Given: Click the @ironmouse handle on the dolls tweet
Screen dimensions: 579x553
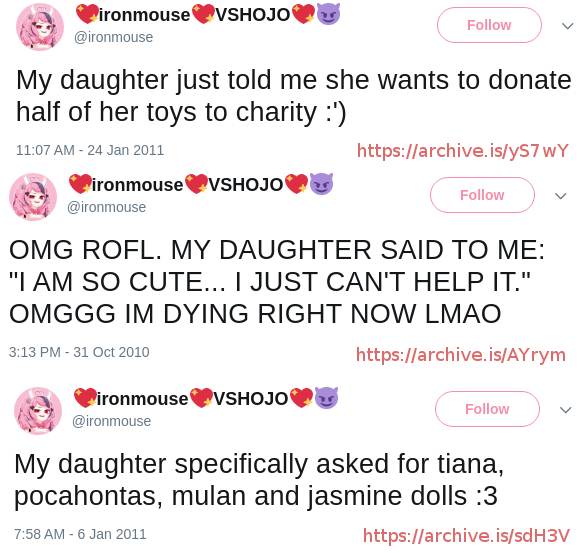Looking at the screenshot, I should [111, 421].
